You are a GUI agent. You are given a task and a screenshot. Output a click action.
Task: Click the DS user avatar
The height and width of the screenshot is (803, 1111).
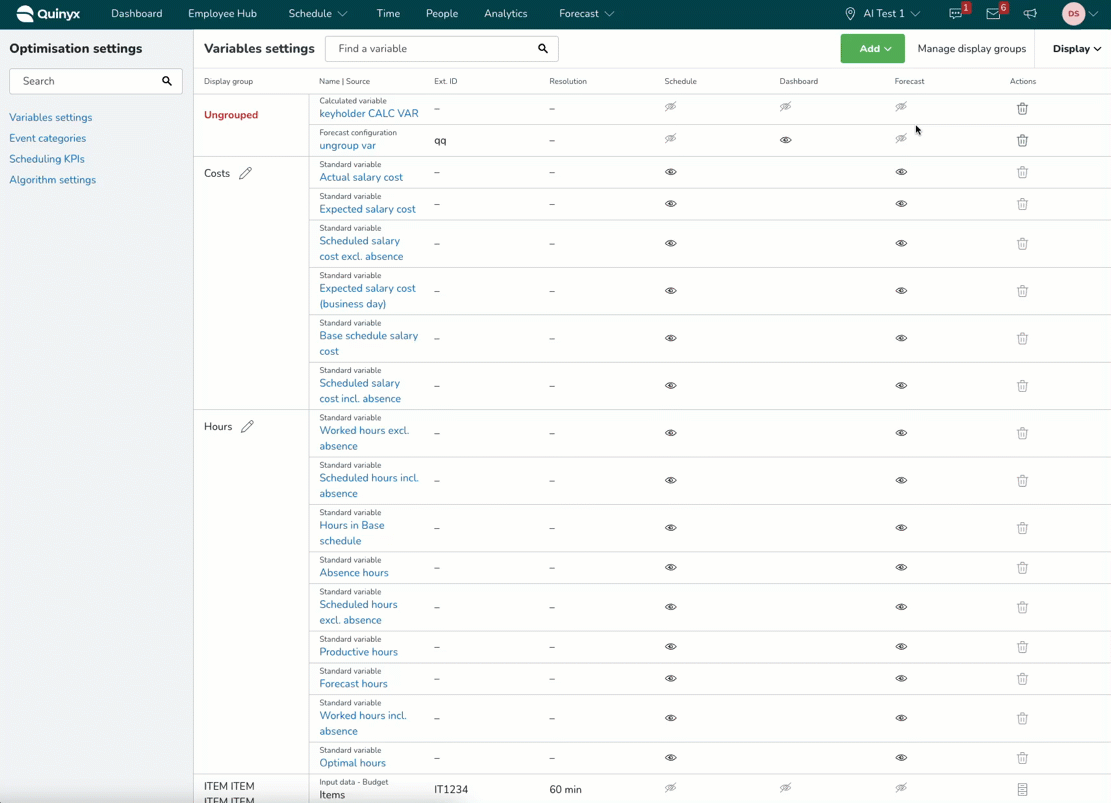tap(1073, 13)
